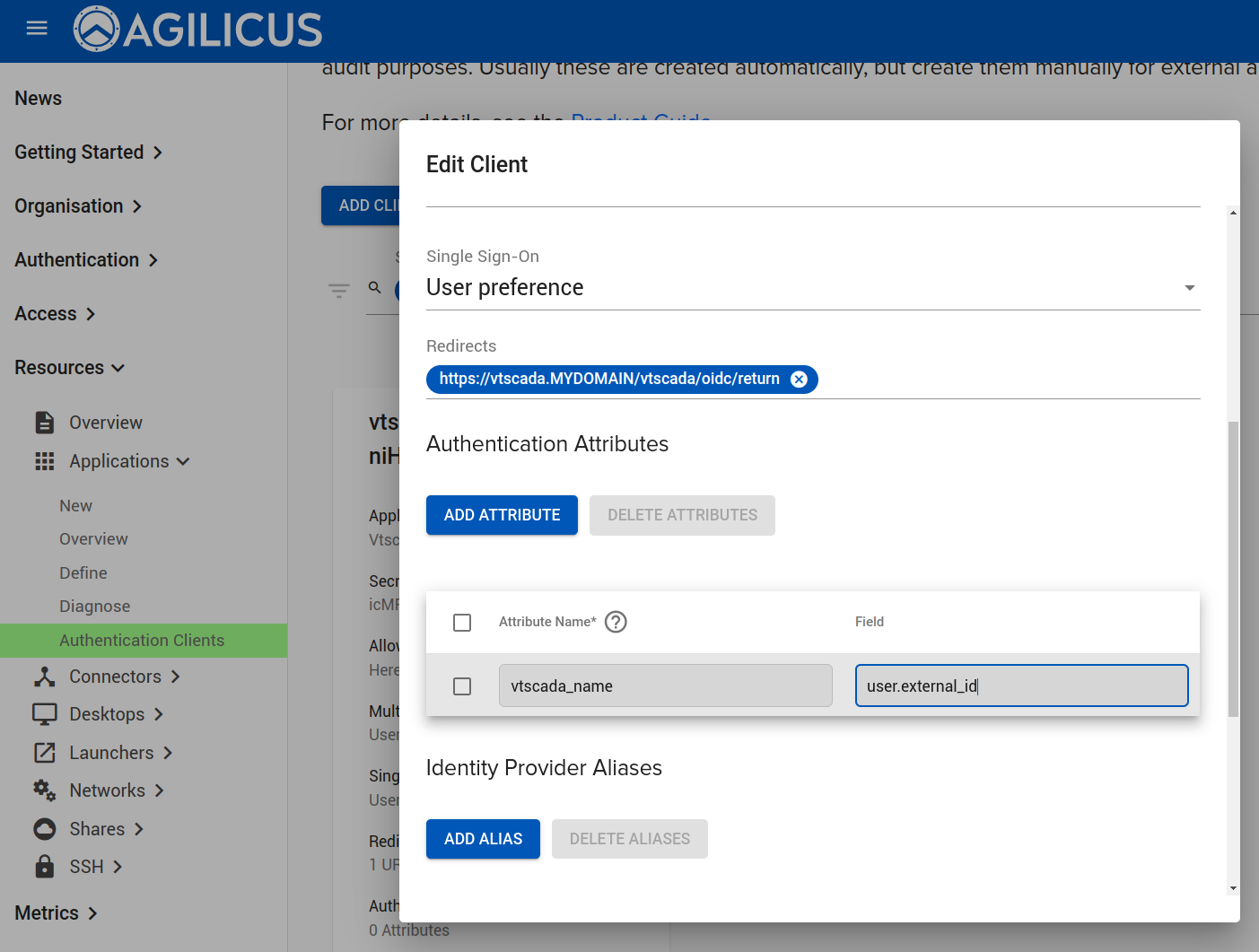Open the Diagnose applications page
1259x952 pixels.
pyautogui.click(x=94, y=607)
